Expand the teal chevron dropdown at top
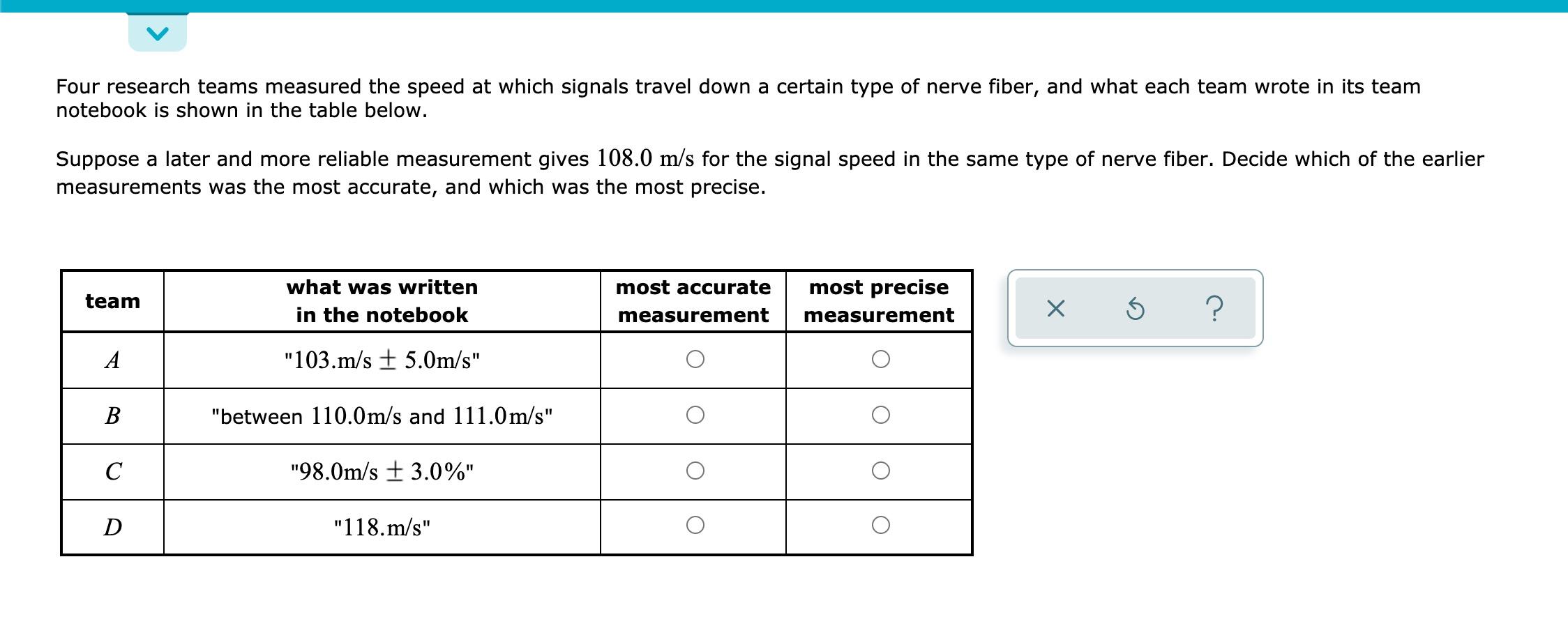 tap(158, 33)
